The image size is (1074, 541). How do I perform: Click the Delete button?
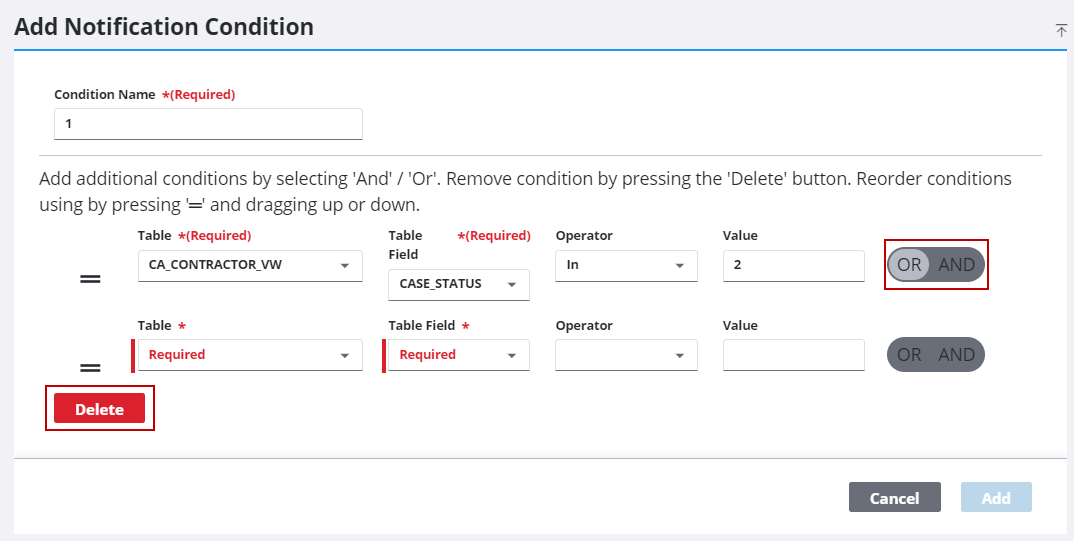[99, 408]
